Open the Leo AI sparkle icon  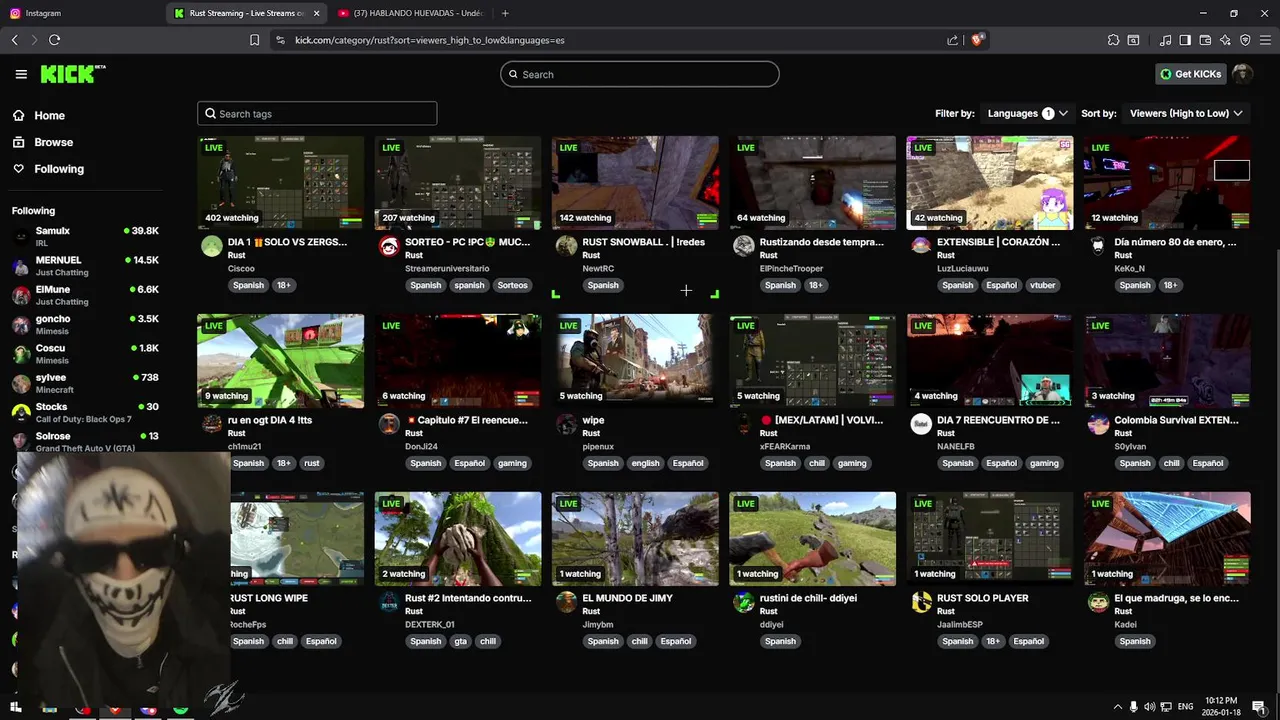pos(1225,40)
